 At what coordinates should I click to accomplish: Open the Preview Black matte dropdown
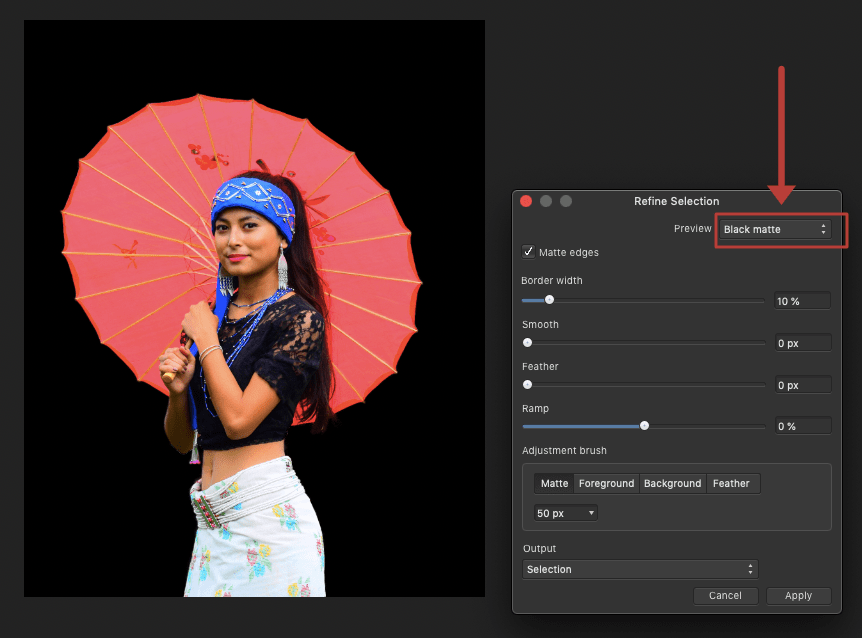click(x=776, y=229)
